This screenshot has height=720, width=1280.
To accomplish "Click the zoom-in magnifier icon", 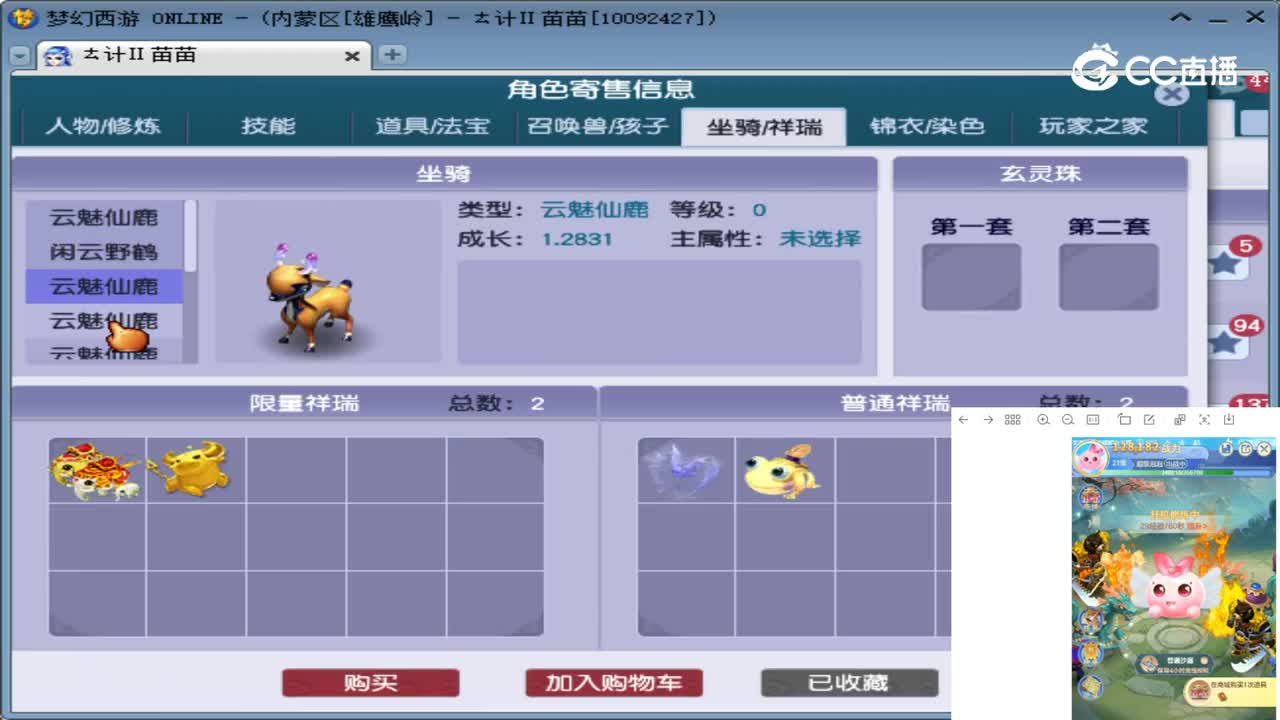I will [1043, 420].
